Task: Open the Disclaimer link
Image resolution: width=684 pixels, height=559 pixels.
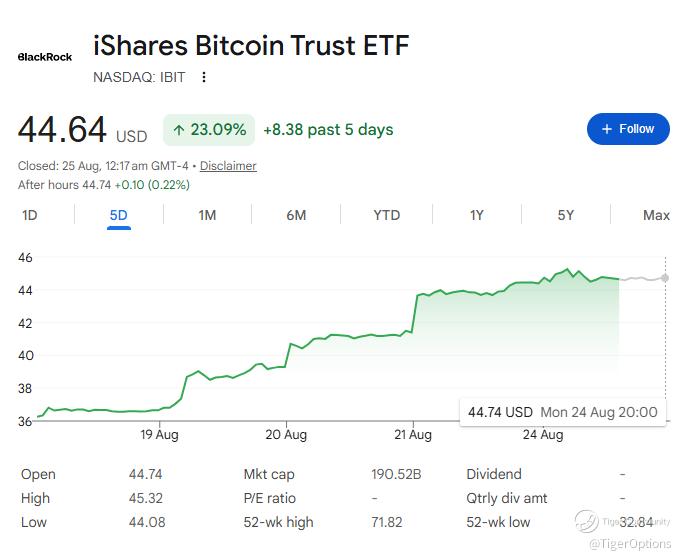Action: click(228, 166)
